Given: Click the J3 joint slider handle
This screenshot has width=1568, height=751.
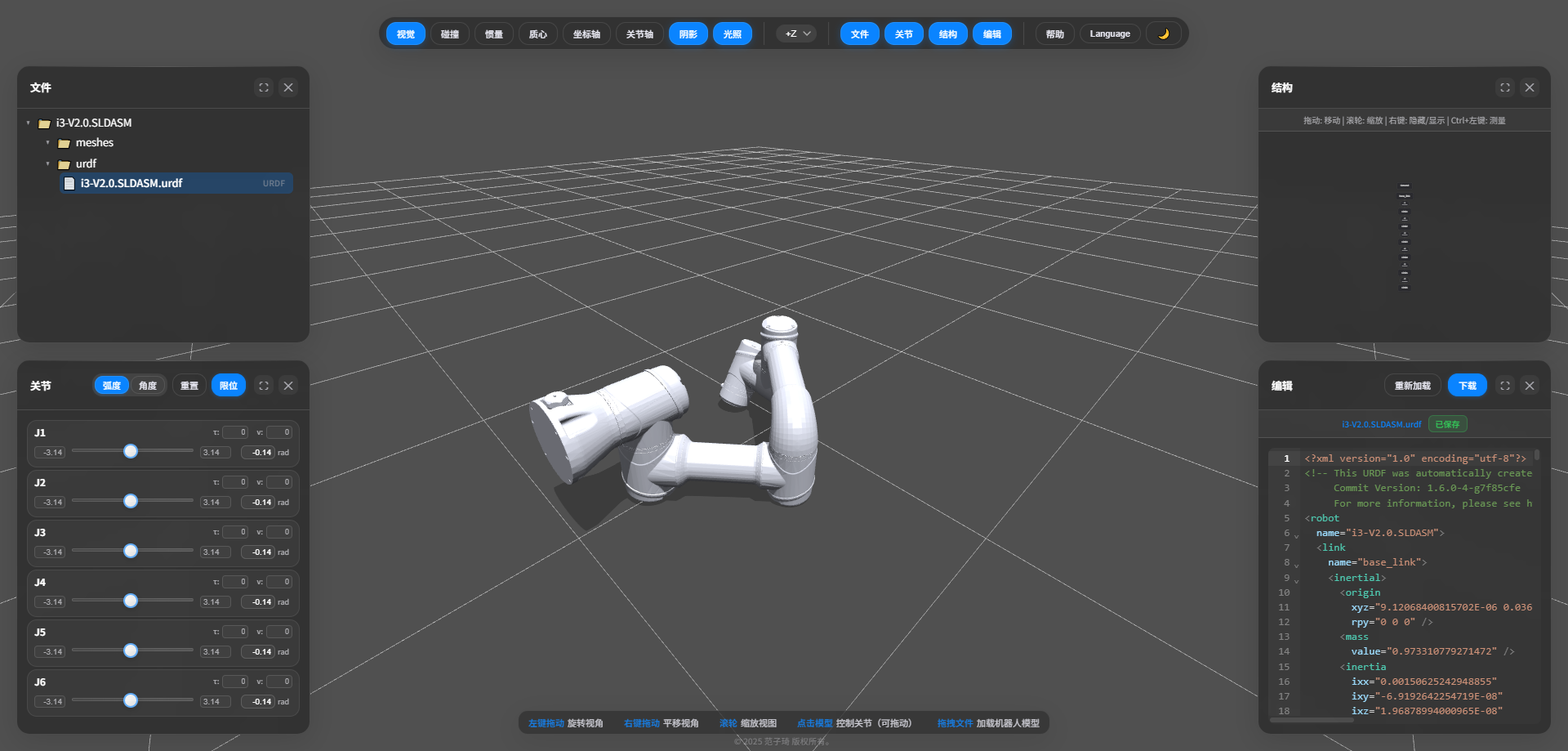Looking at the screenshot, I should pyautogui.click(x=131, y=552).
